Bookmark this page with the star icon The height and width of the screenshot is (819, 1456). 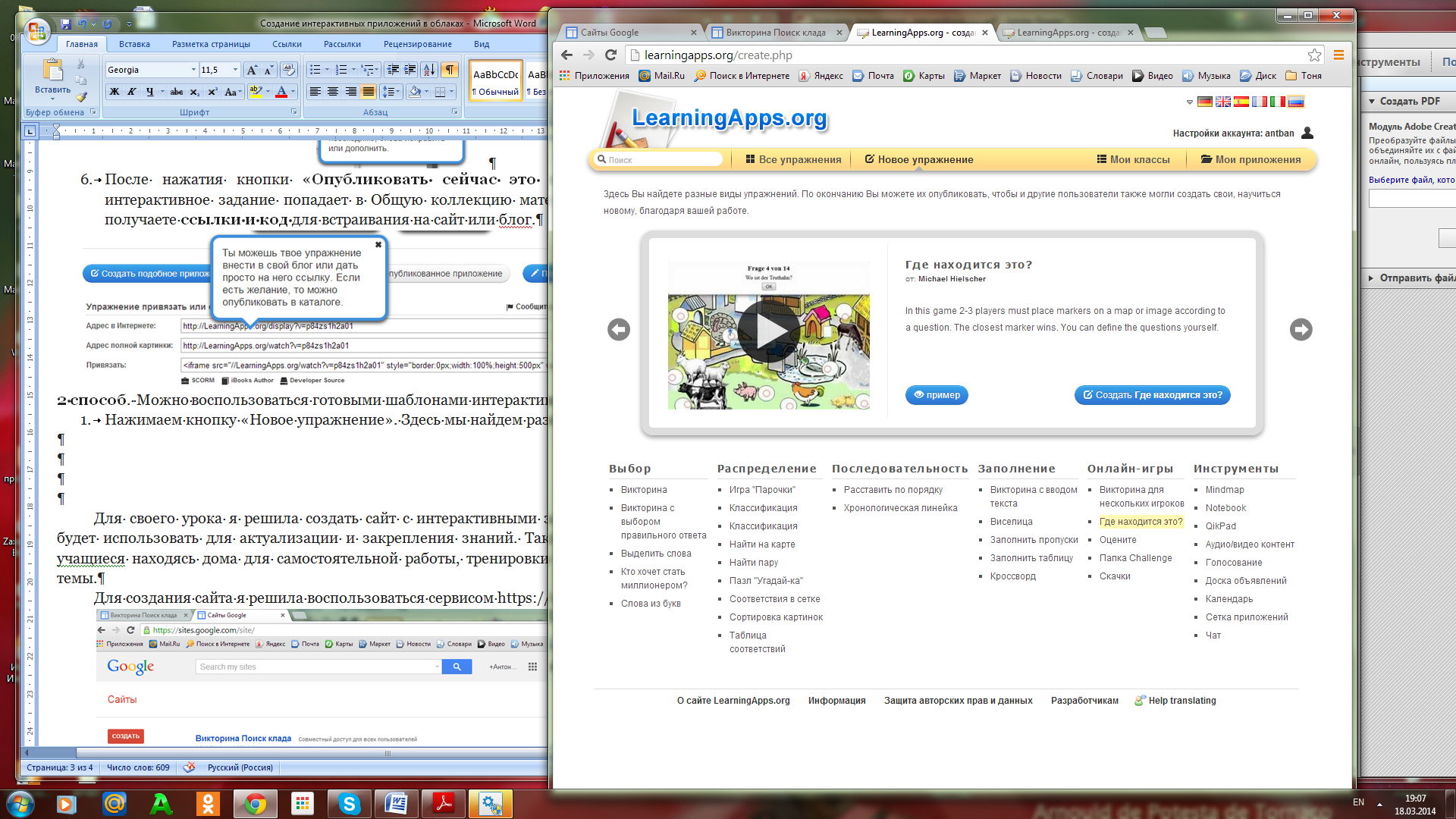pos(1314,55)
